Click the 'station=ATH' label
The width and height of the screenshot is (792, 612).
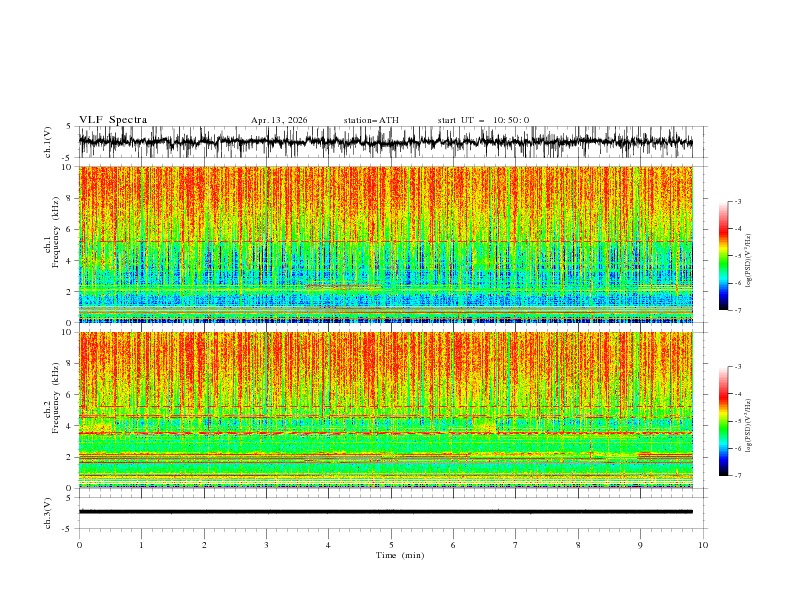coord(371,120)
